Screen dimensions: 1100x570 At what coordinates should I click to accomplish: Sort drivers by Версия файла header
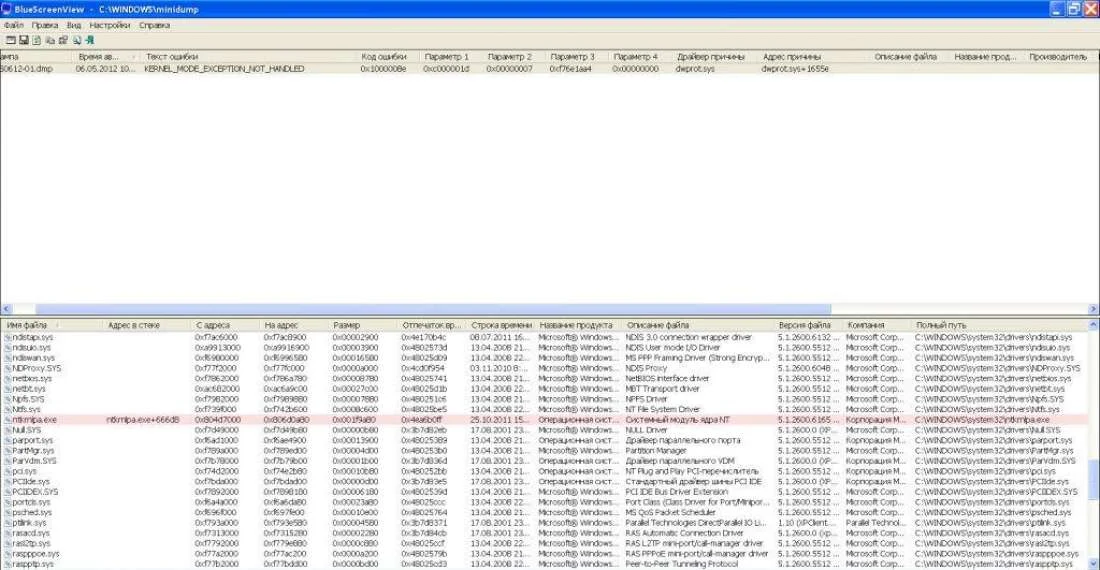click(808, 325)
